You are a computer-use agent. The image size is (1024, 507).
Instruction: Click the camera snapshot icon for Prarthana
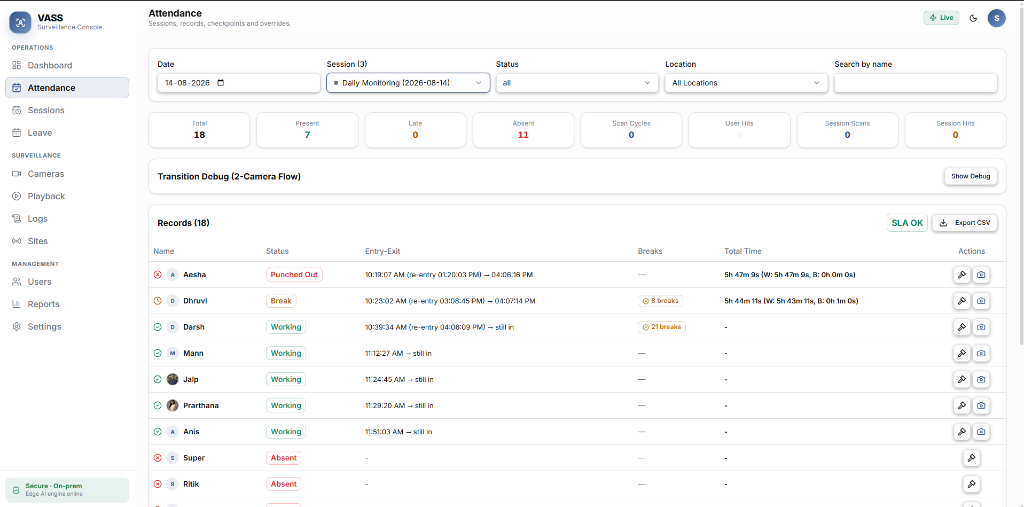point(981,406)
